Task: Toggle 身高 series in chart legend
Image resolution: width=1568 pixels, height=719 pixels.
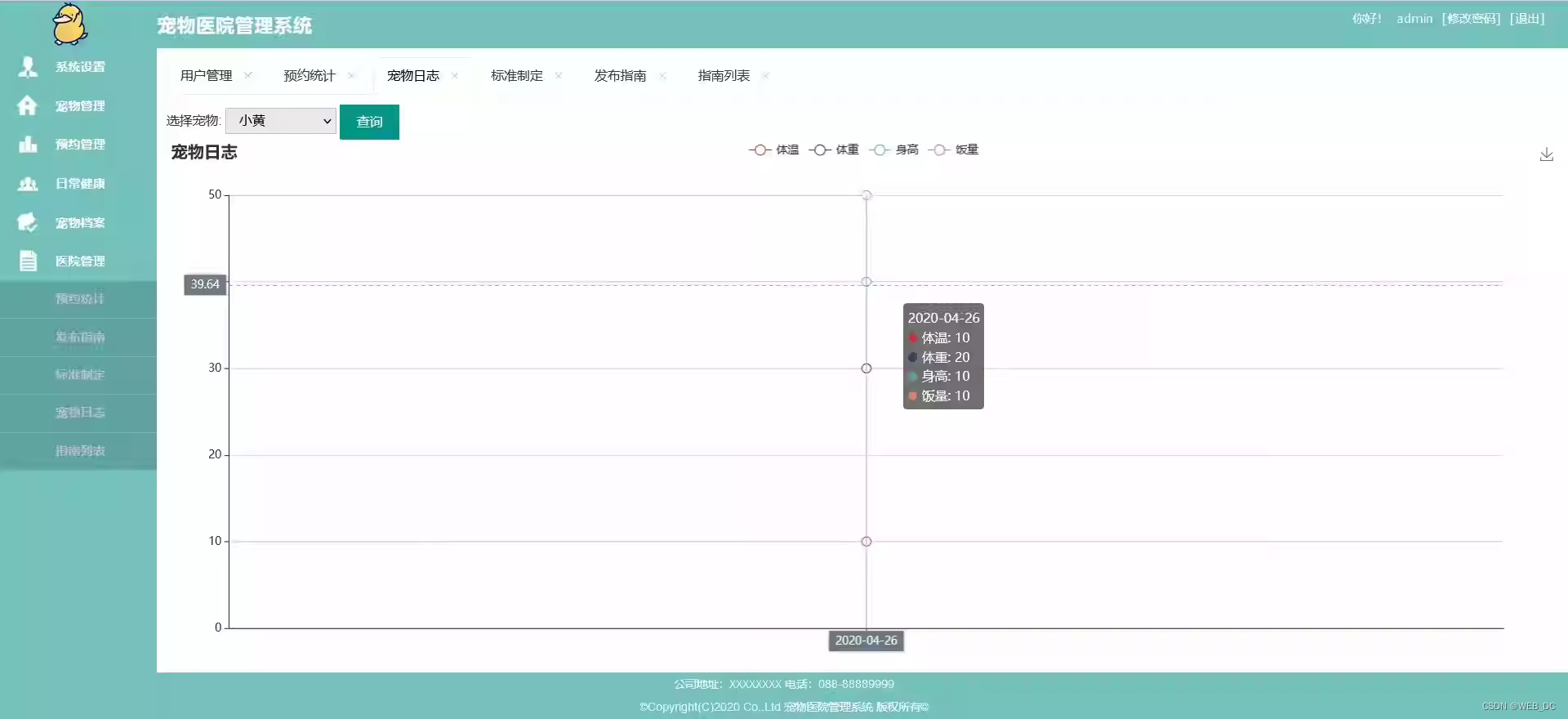Action: pyautogui.click(x=894, y=150)
